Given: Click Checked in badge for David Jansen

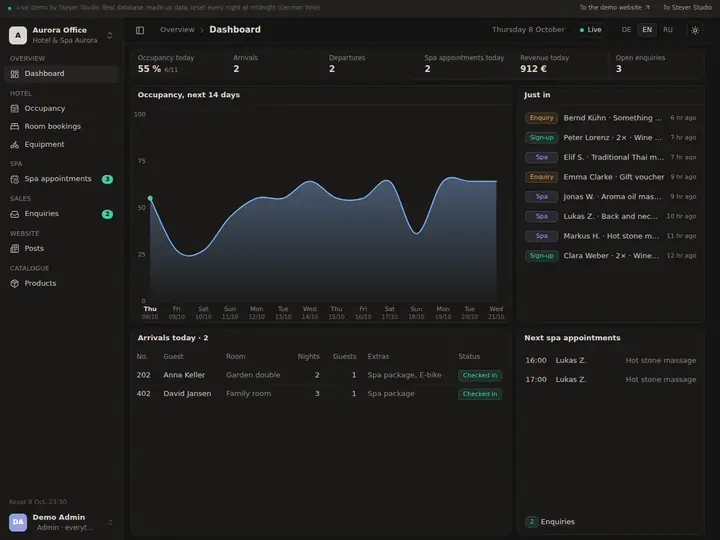Looking at the screenshot, I should point(480,394).
